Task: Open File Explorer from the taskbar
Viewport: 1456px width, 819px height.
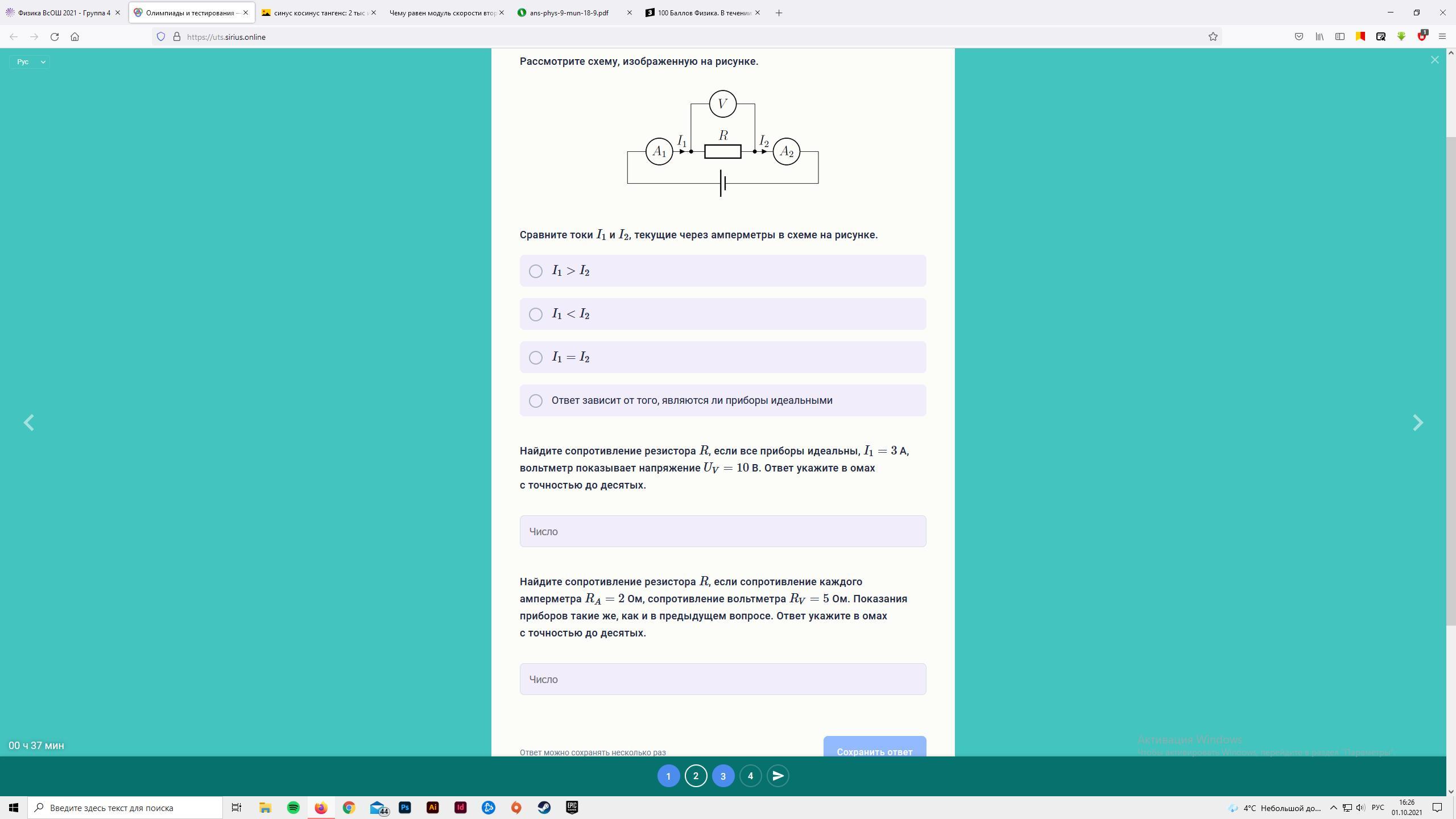Action: point(265,808)
